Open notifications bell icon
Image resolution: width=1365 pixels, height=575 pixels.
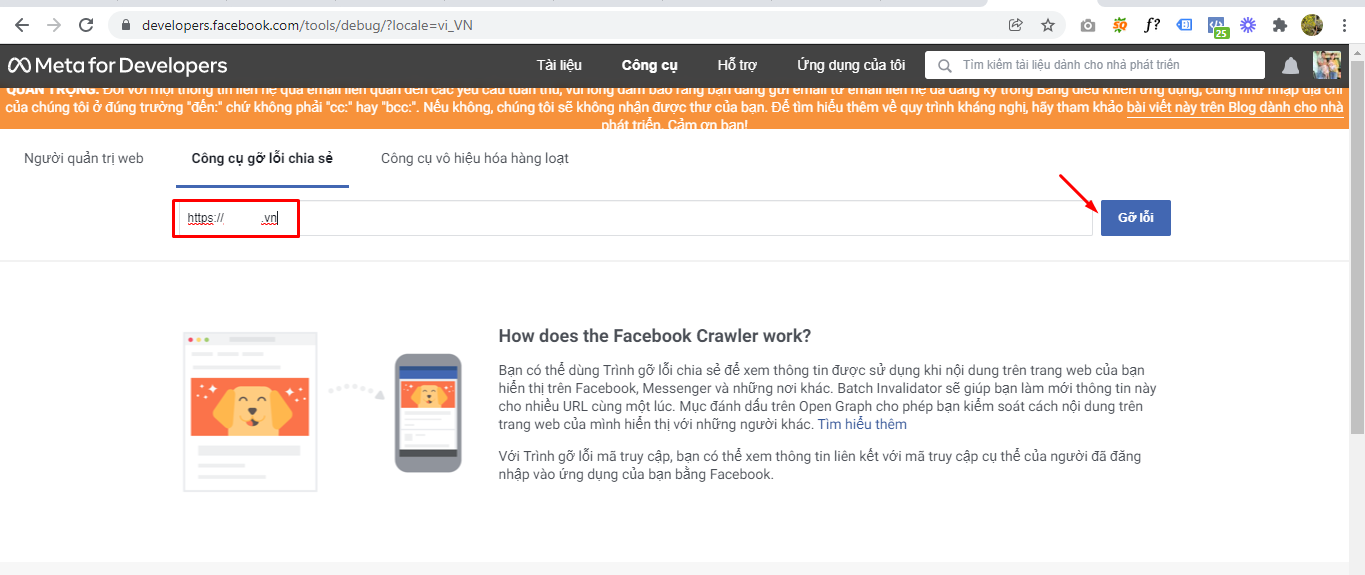[x=1291, y=66]
